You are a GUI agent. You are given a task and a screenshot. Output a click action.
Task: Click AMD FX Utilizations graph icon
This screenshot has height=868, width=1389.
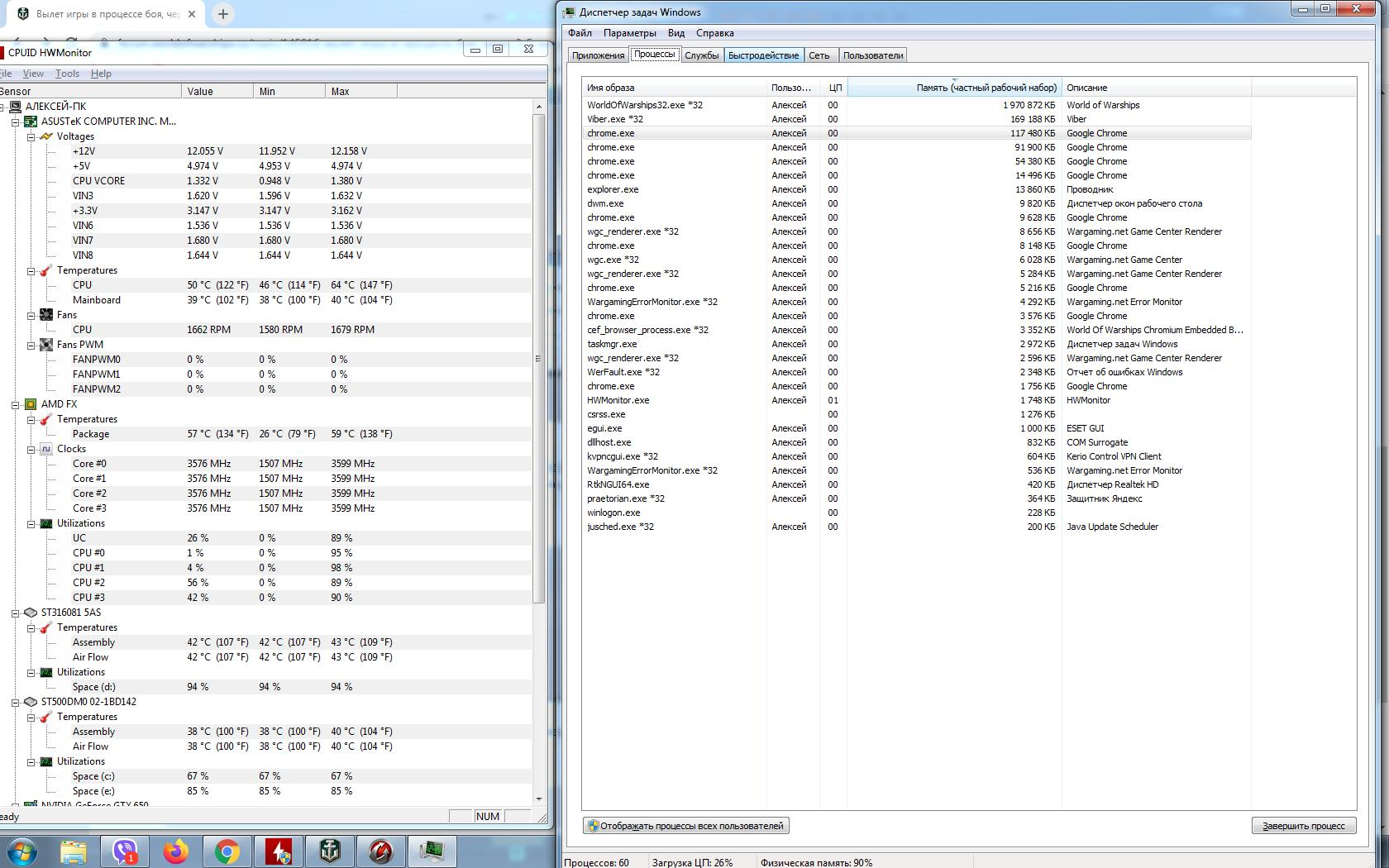46,523
